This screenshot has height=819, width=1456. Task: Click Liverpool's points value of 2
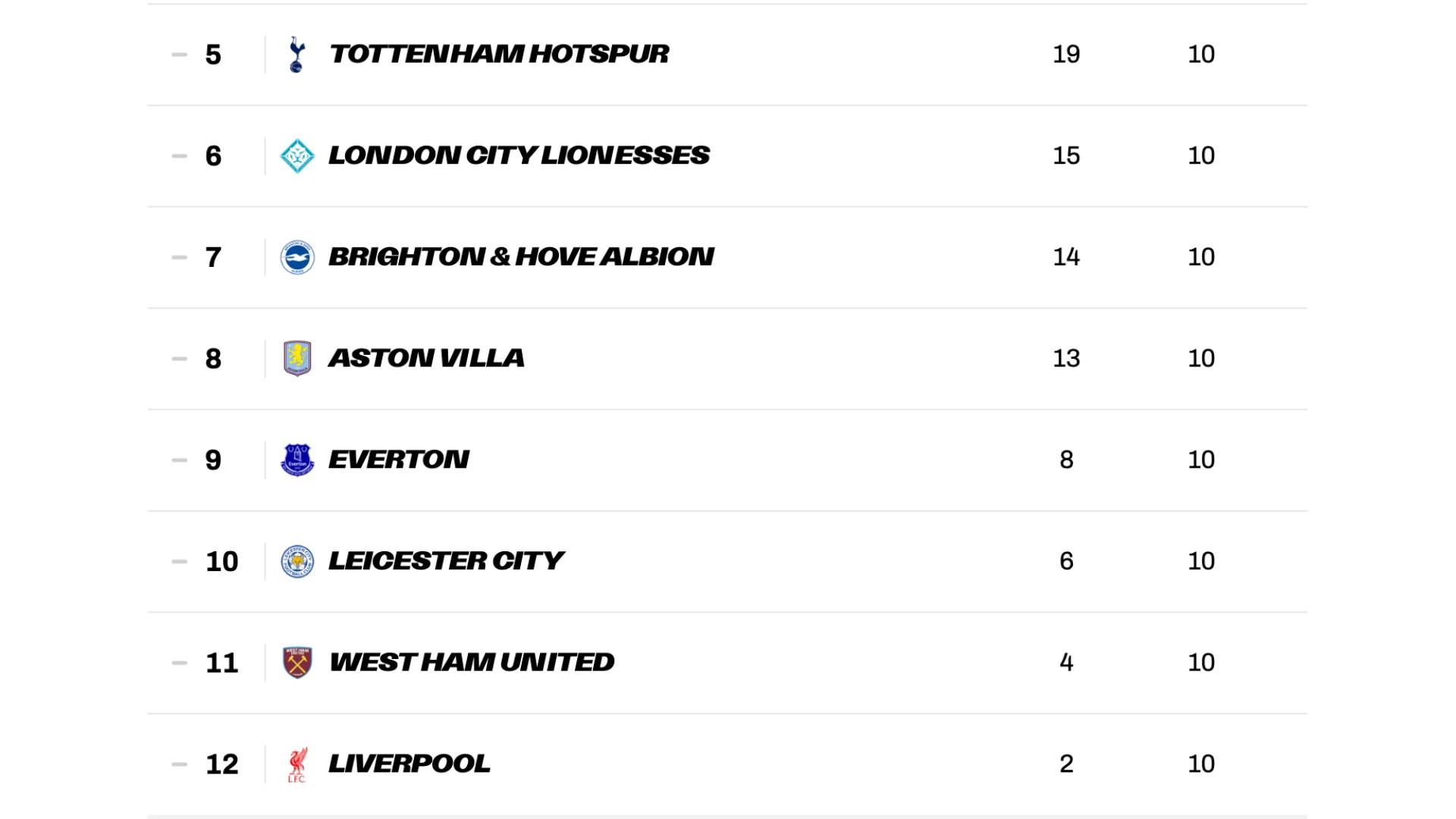1065,764
